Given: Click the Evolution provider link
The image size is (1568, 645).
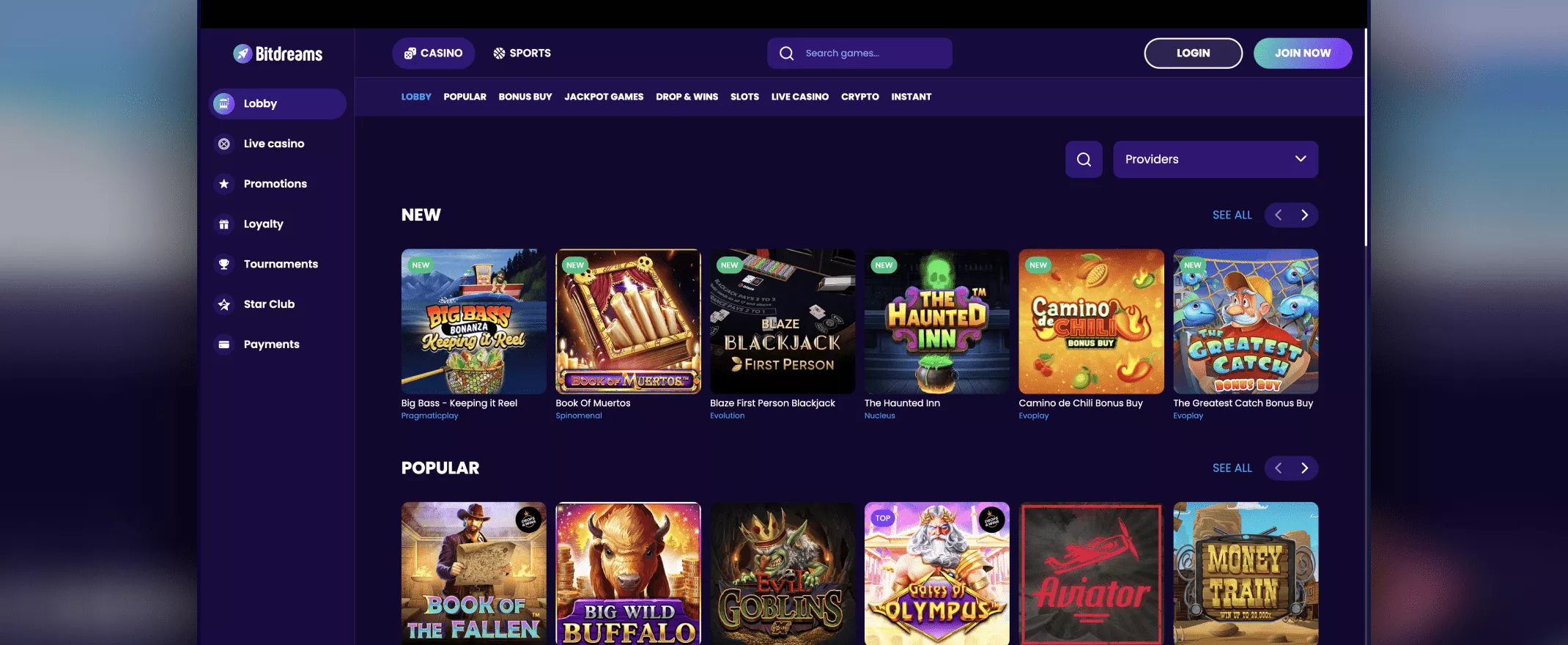Looking at the screenshot, I should point(727,416).
